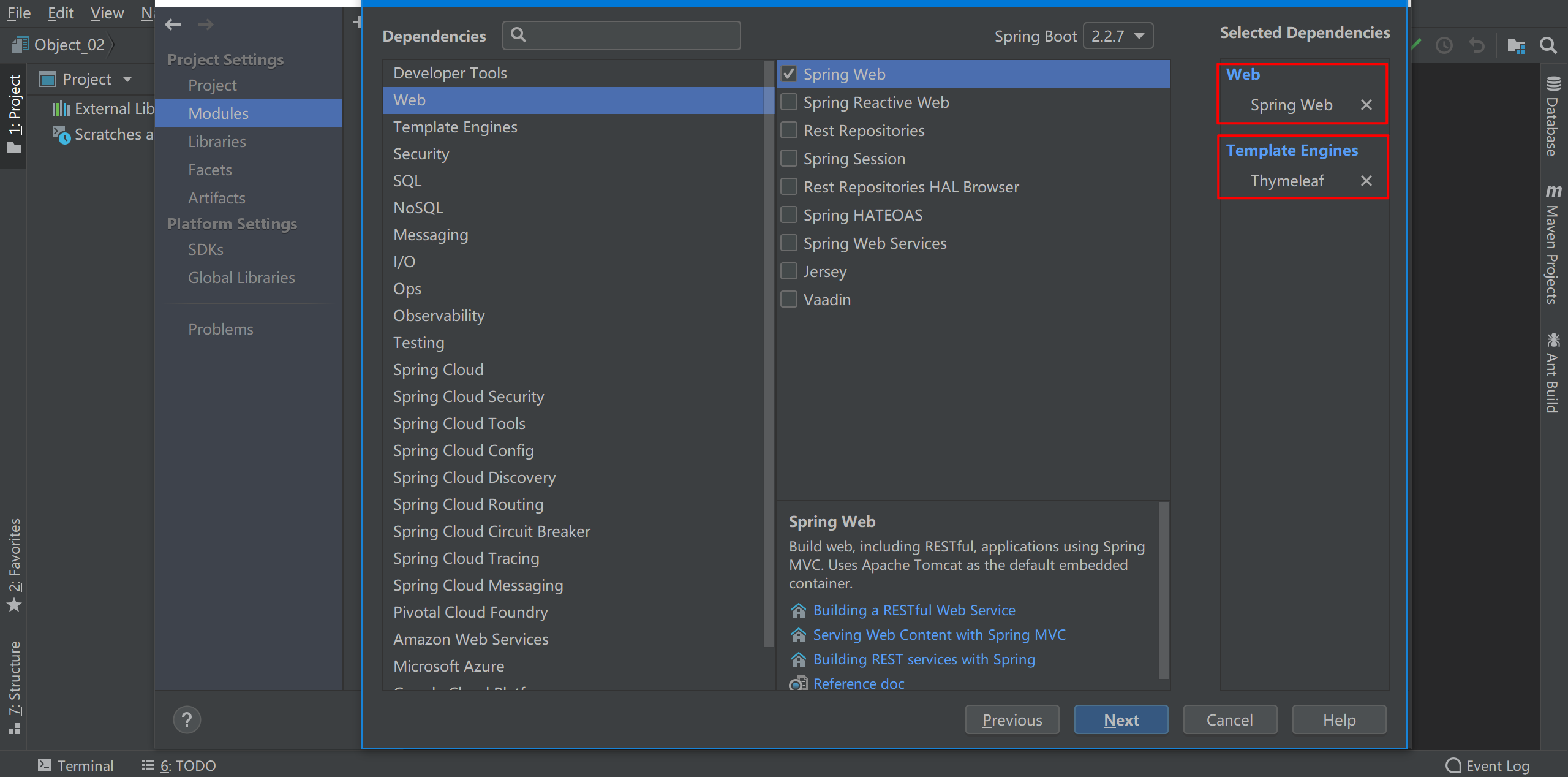
Task: Enable the Spring Reactive Web checkbox
Action: click(789, 102)
